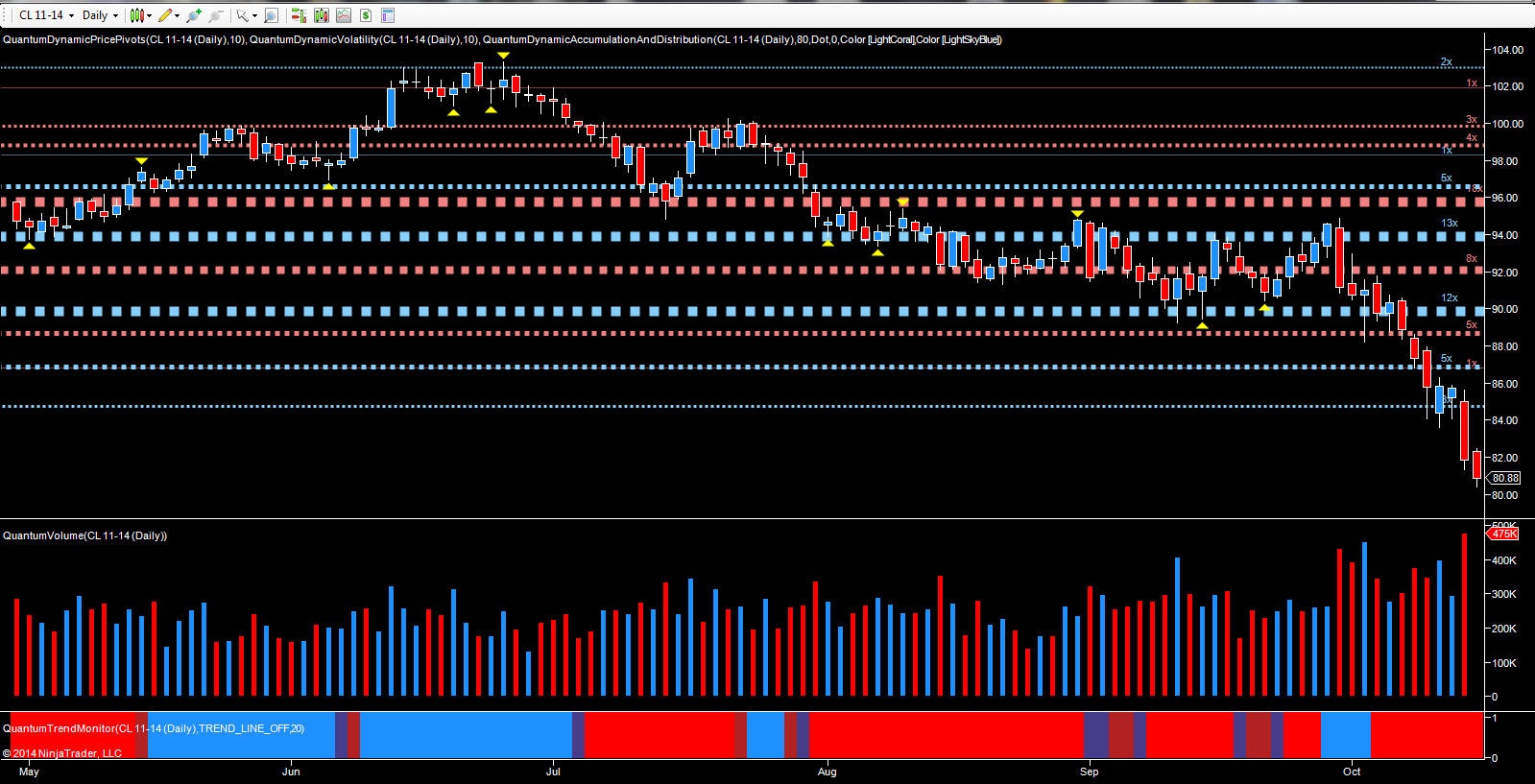Click the QuantumTrendMonitor panel label
Image resolution: width=1535 pixels, height=784 pixels.
(x=154, y=728)
